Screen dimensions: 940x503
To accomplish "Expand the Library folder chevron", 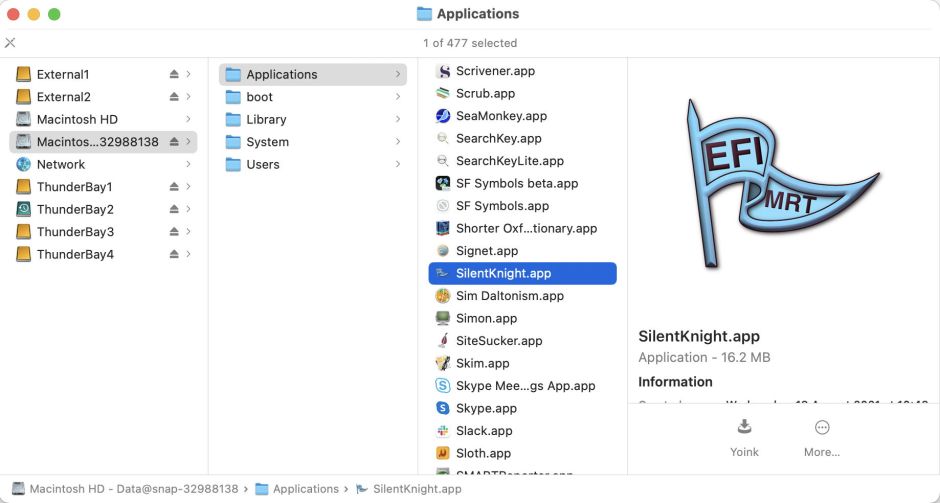I will pos(398,120).
